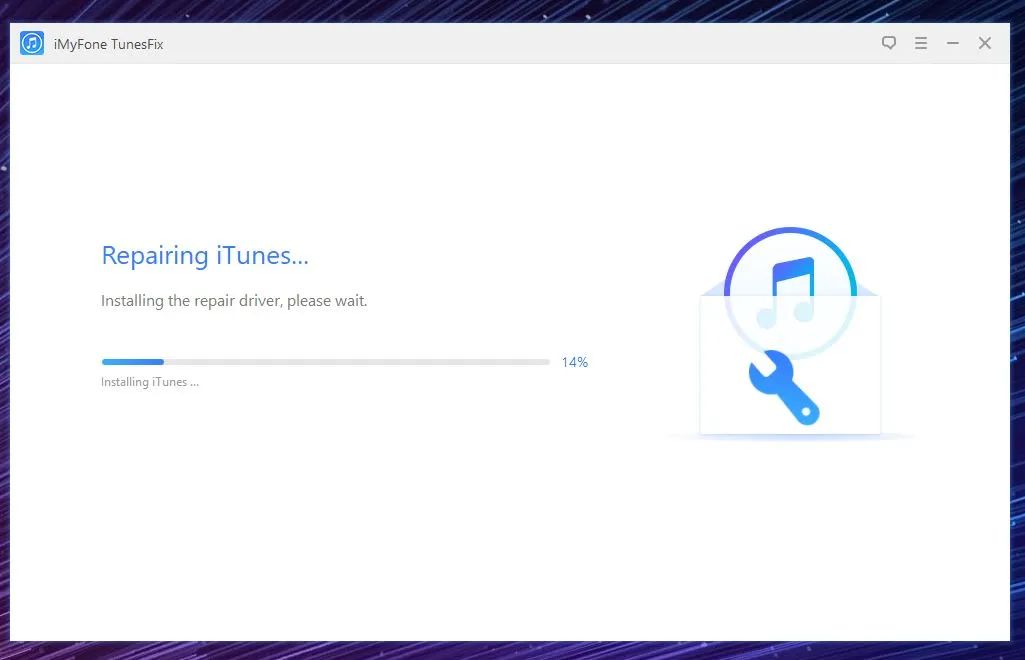Open the hamburger menu in title bar

(920, 43)
